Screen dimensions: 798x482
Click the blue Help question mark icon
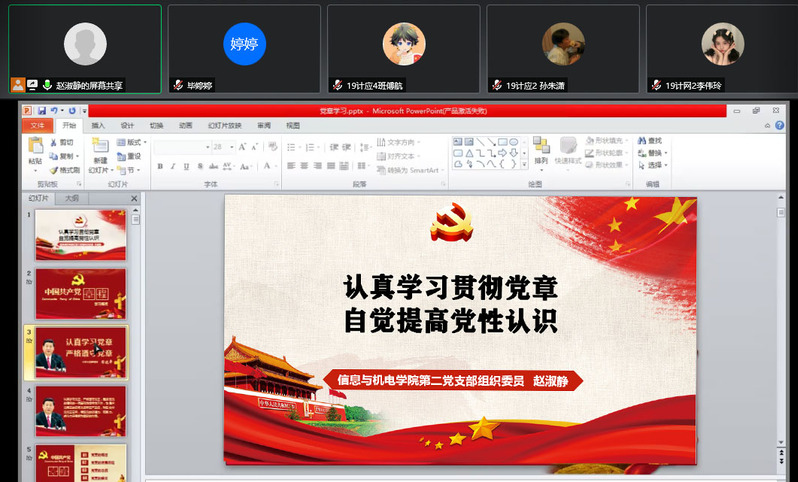(778, 125)
